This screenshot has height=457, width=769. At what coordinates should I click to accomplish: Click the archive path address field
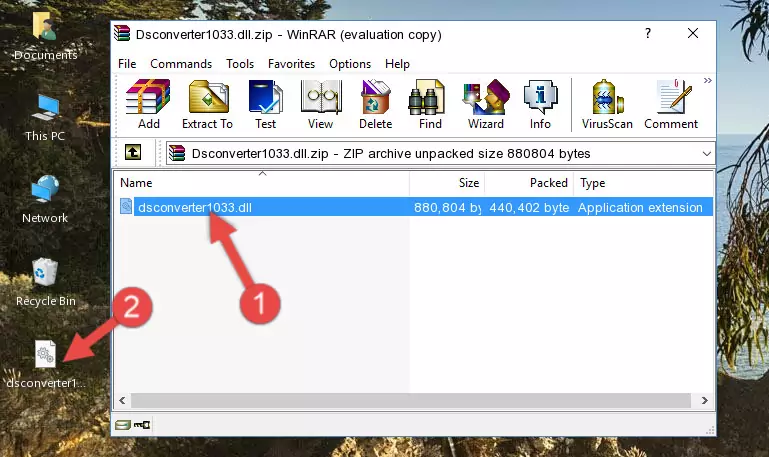440,153
